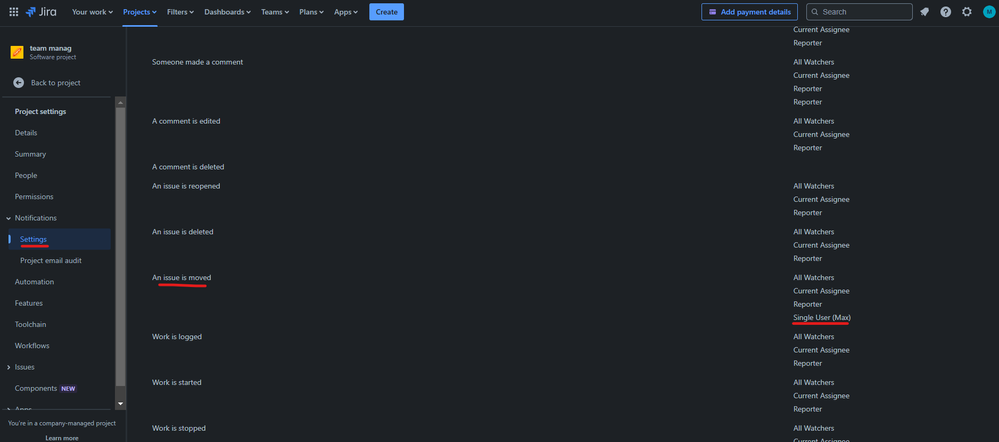999x442 pixels.
Task: Click 'An issue is reopened' event
Action: (186, 186)
